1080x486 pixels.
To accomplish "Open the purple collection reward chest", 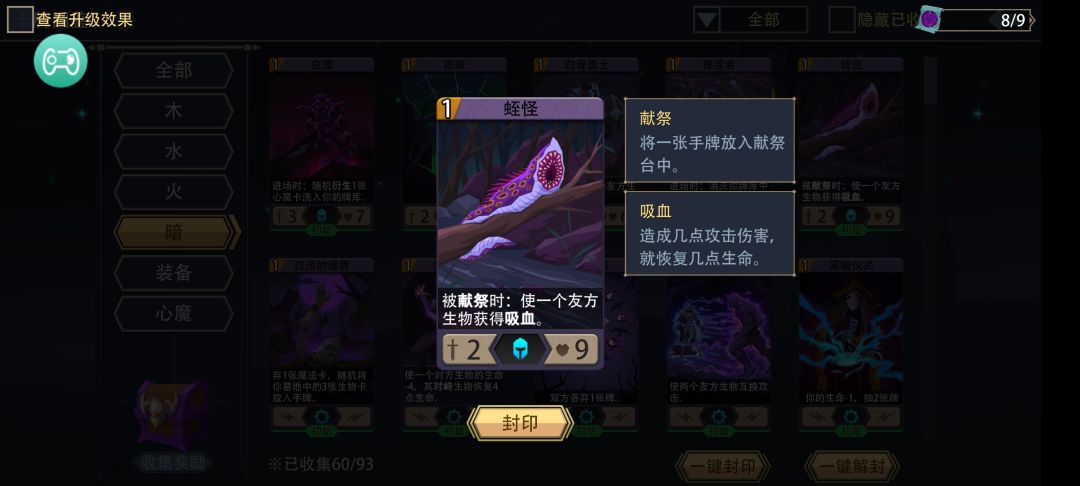I will pos(172,415).
